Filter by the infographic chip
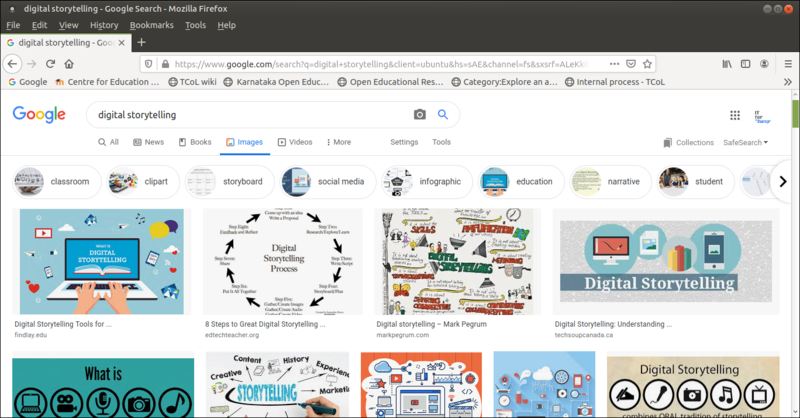 coord(427,181)
